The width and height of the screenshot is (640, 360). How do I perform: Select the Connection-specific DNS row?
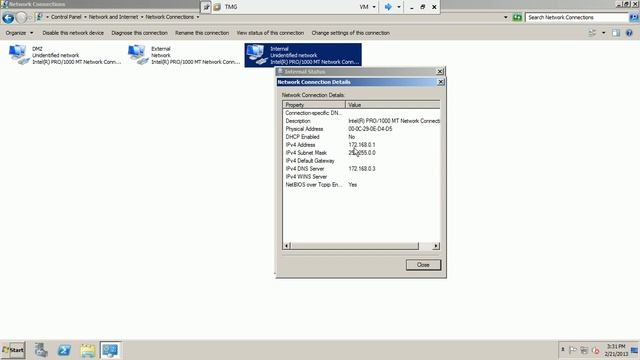coord(361,113)
